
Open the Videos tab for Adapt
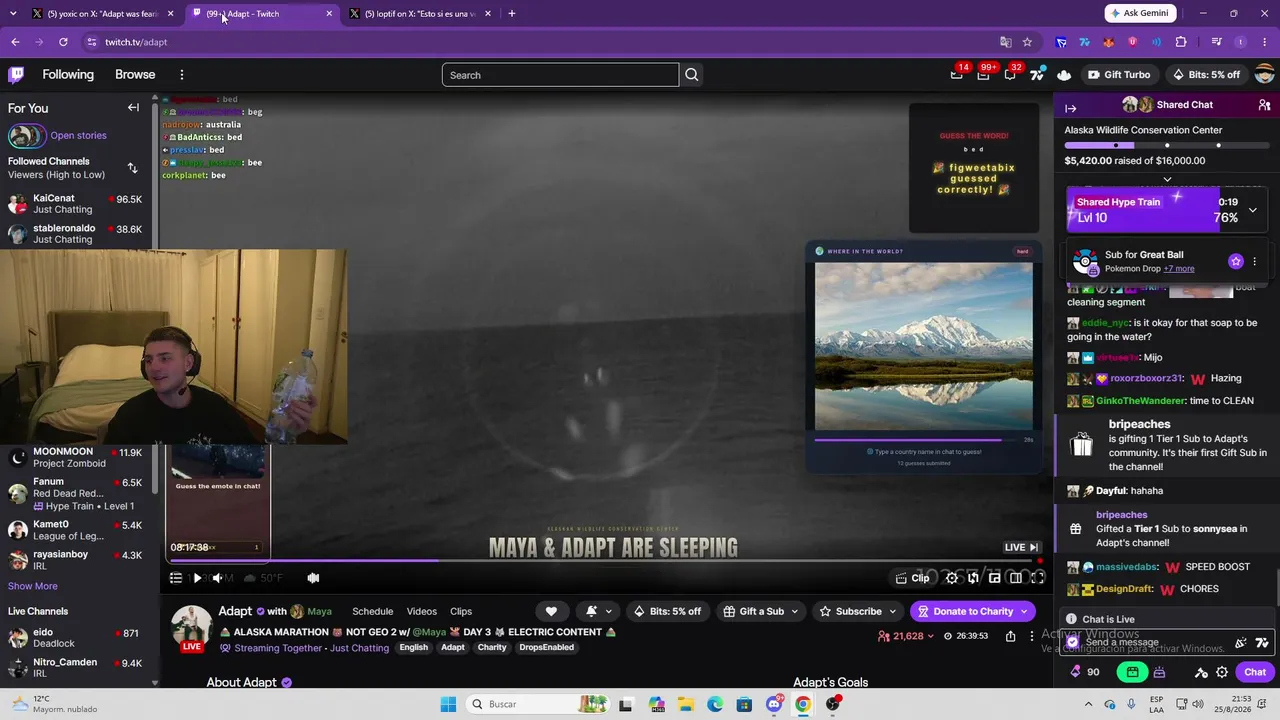point(421,611)
